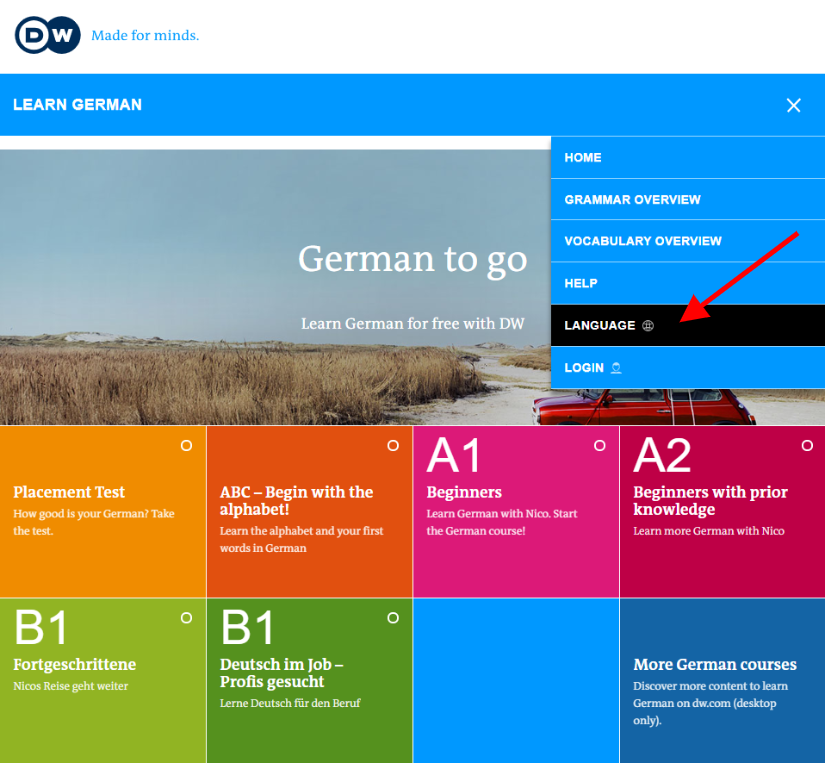825x763 pixels.
Task: Open the Home menu item
Action: (583, 158)
